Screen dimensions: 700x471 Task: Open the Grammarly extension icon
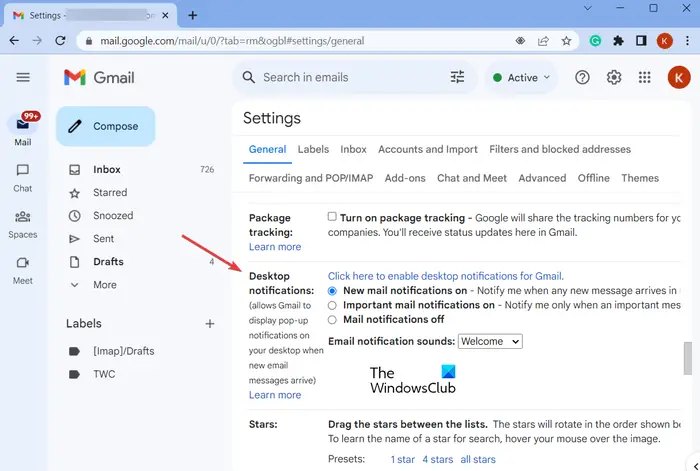pyautogui.click(x=595, y=41)
